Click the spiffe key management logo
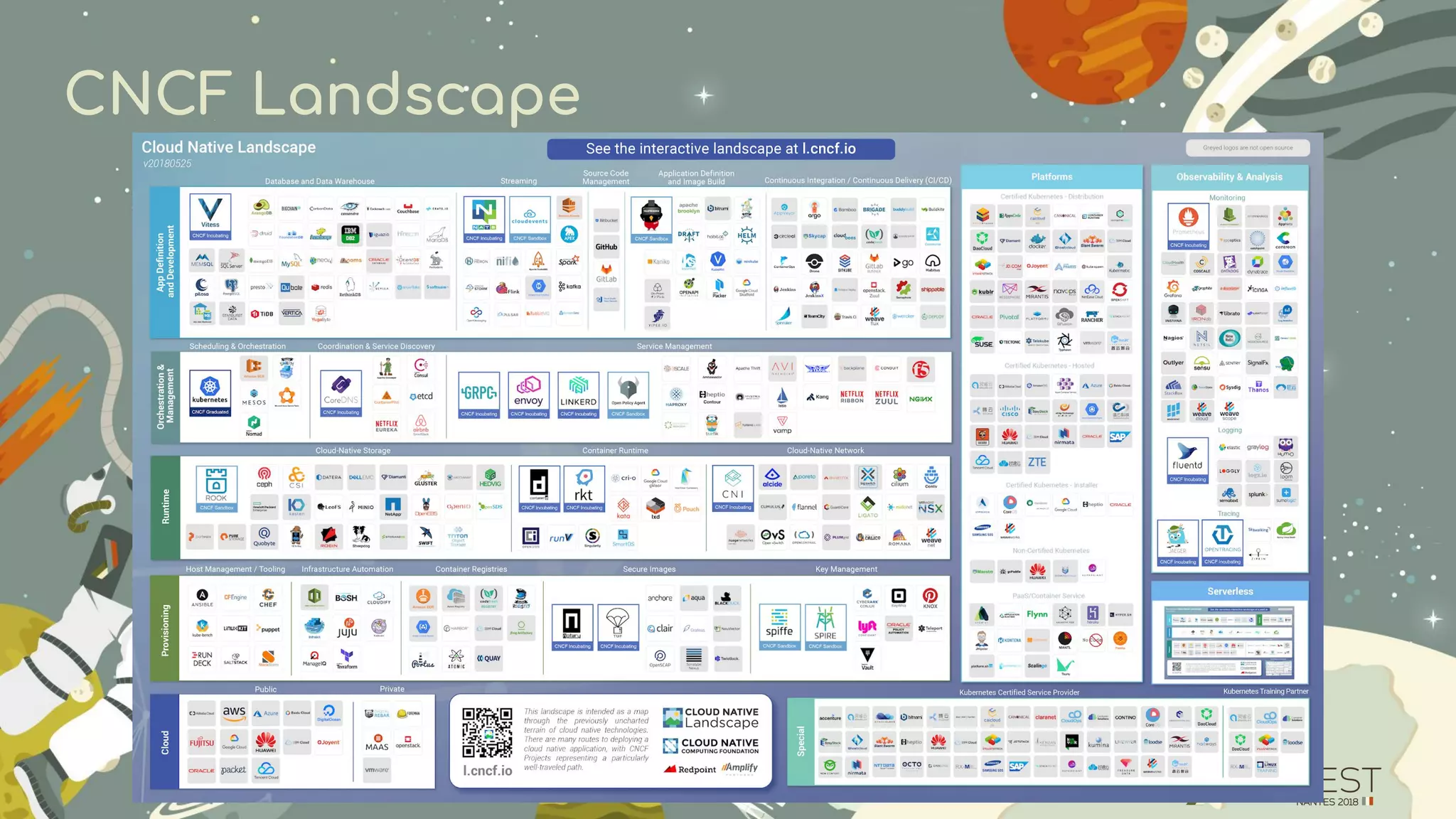1456x819 pixels. 779,626
